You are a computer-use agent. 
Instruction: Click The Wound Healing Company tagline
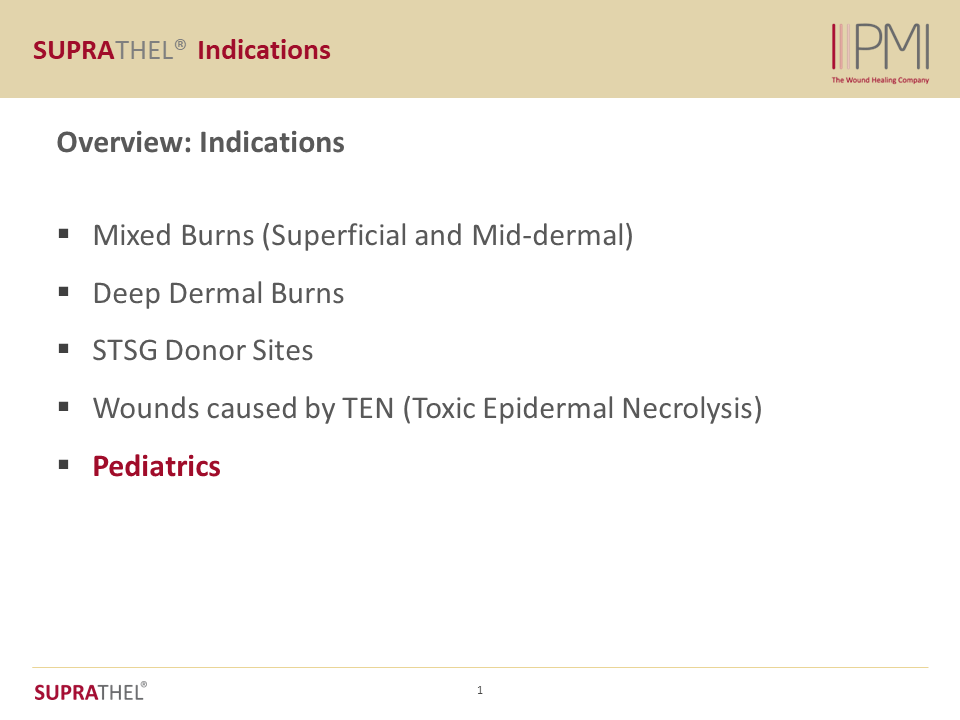(x=880, y=80)
